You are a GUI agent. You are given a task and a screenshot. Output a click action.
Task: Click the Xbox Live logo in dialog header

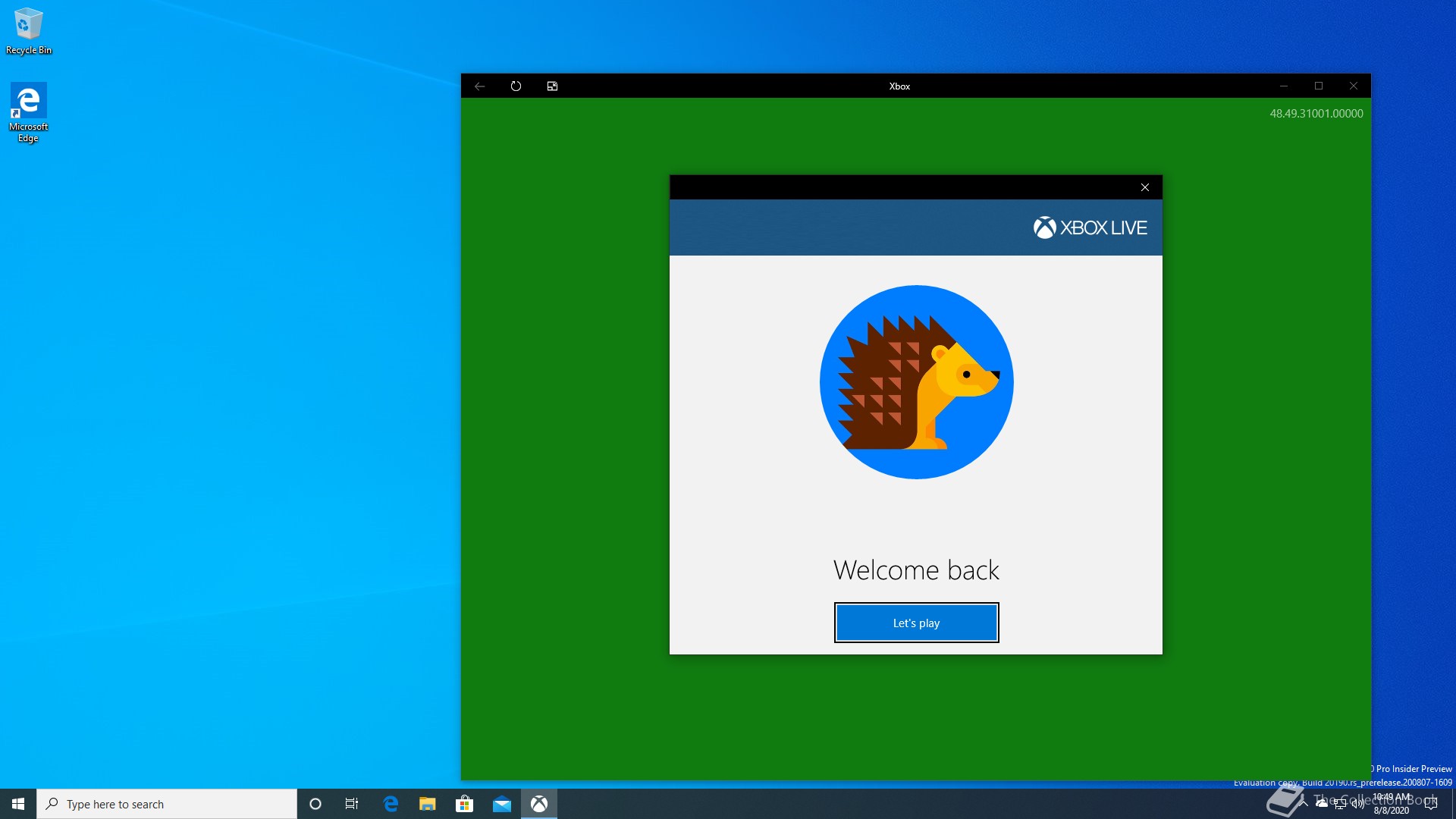pyautogui.click(x=1090, y=227)
